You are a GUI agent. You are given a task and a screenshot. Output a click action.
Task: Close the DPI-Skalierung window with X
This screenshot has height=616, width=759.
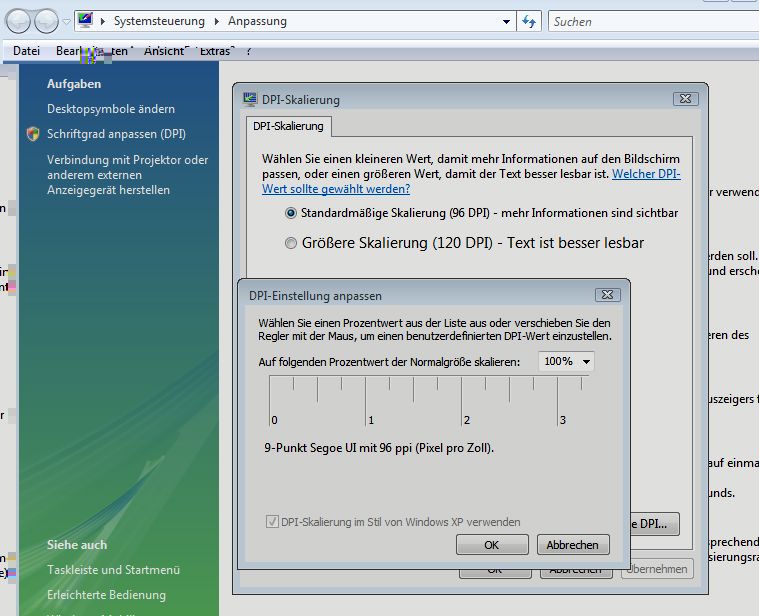(x=684, y=99)
